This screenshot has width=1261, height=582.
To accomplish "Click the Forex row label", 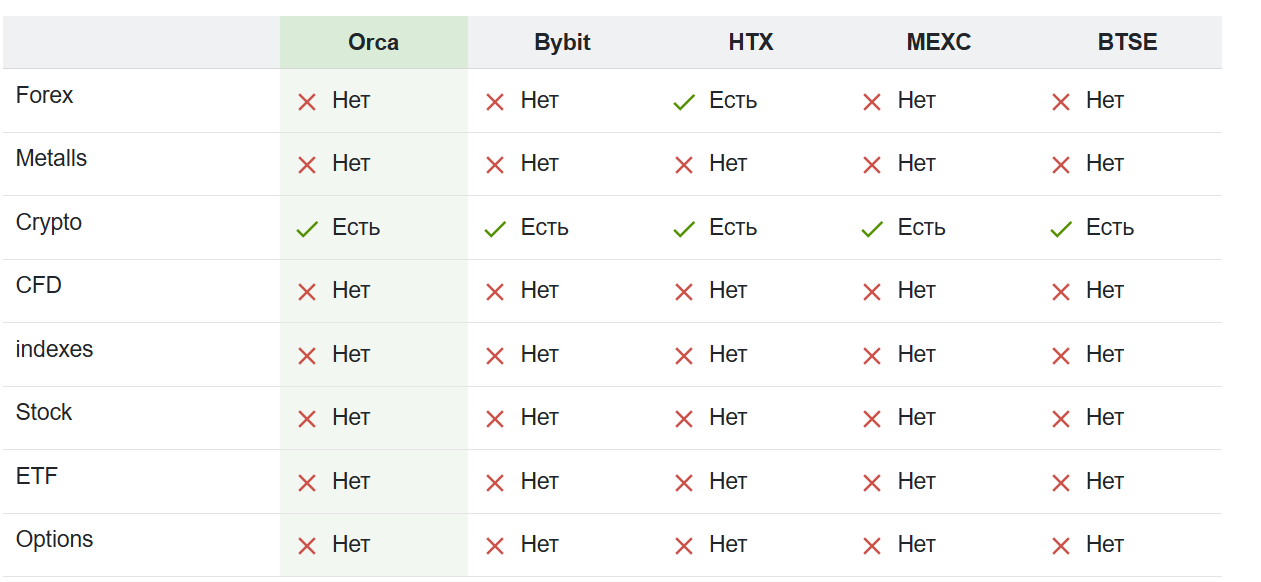I will point(45,95).
